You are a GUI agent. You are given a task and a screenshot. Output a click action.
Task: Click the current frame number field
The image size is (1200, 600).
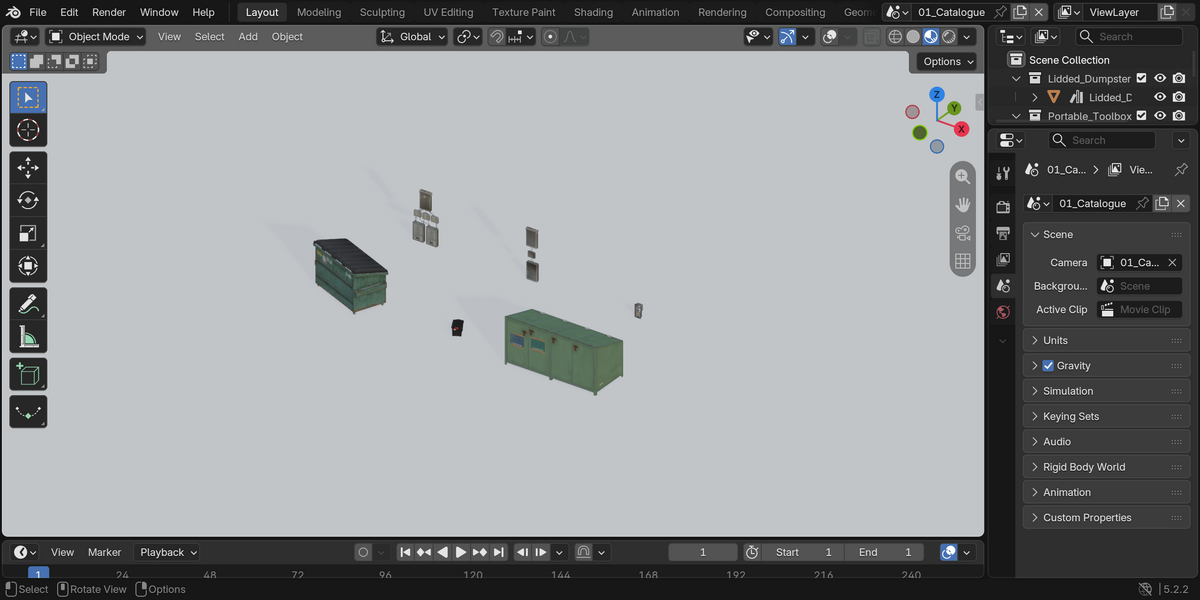pos(703,552)
